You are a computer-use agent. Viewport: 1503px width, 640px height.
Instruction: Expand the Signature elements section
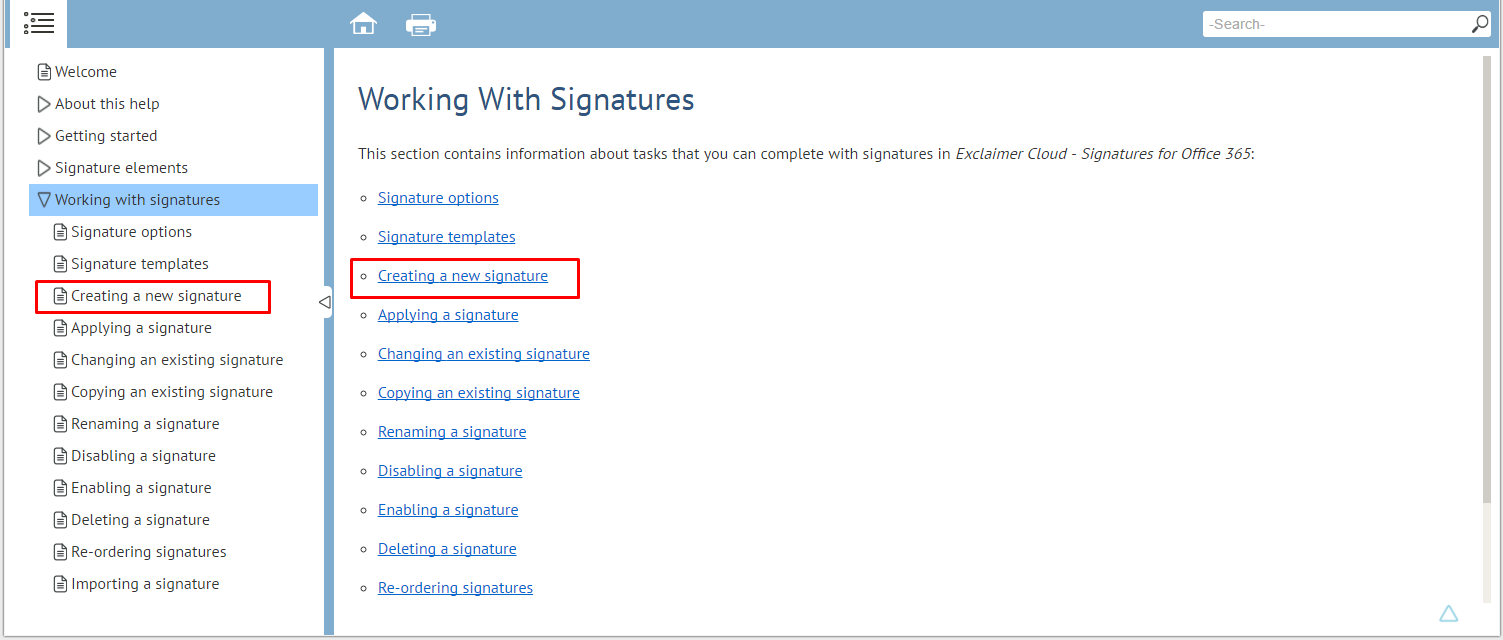click(x=44, y=168)
